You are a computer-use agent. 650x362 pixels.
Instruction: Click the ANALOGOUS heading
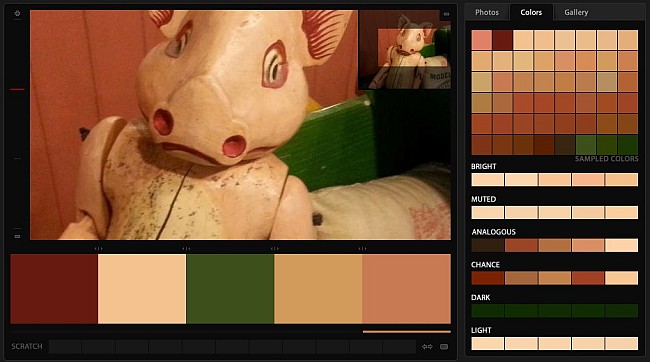point(493,232)
